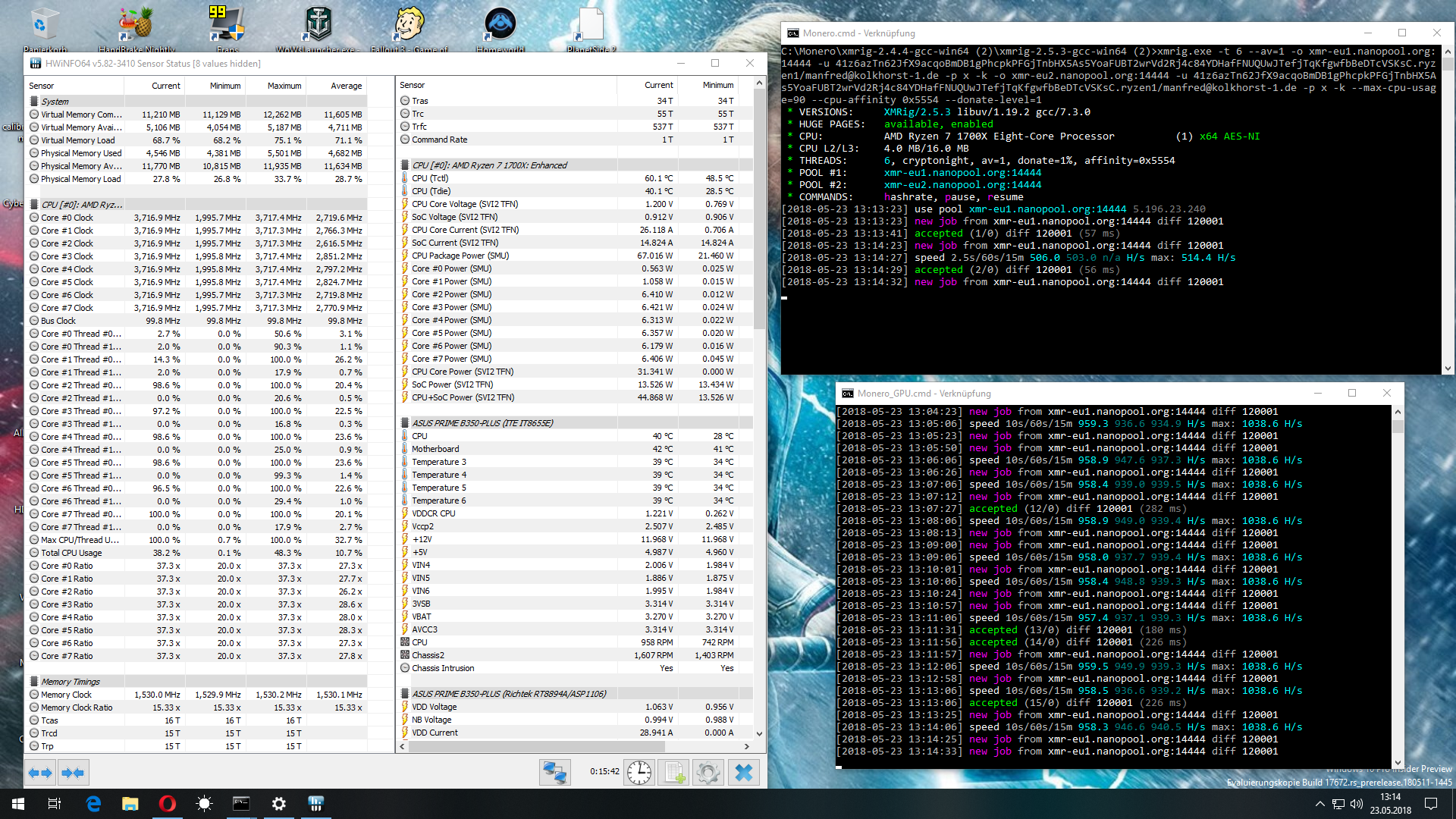The image size is (1456, 819).
Task: Click the horizontal scrollbar of right sensor panel
Action: [x=537, y=746]
